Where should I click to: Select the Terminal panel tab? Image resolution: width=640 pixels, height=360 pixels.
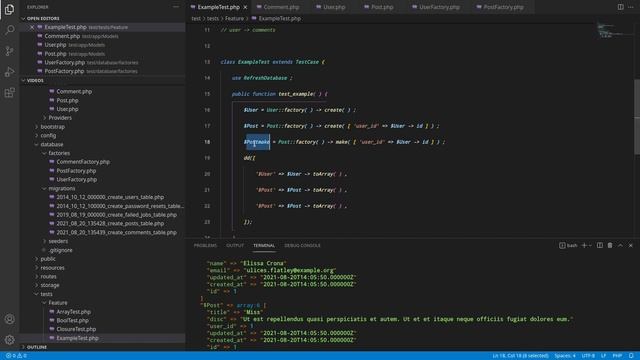coord(264,245)
